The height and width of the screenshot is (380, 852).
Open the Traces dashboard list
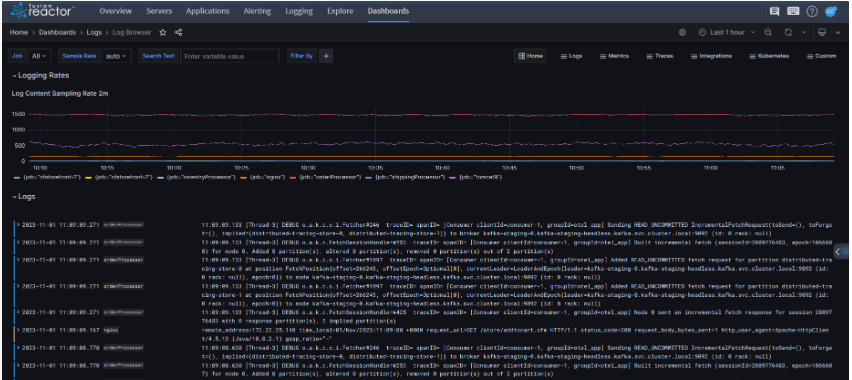pos(660,56)
